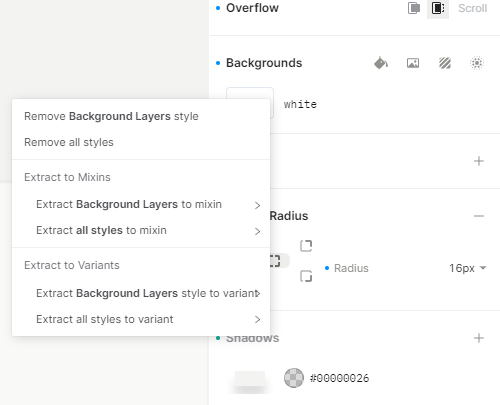Image resolution: width=500 pixels, height=405 pixels.
Task: Add a solid color fill background
Action: coord(381,63)
